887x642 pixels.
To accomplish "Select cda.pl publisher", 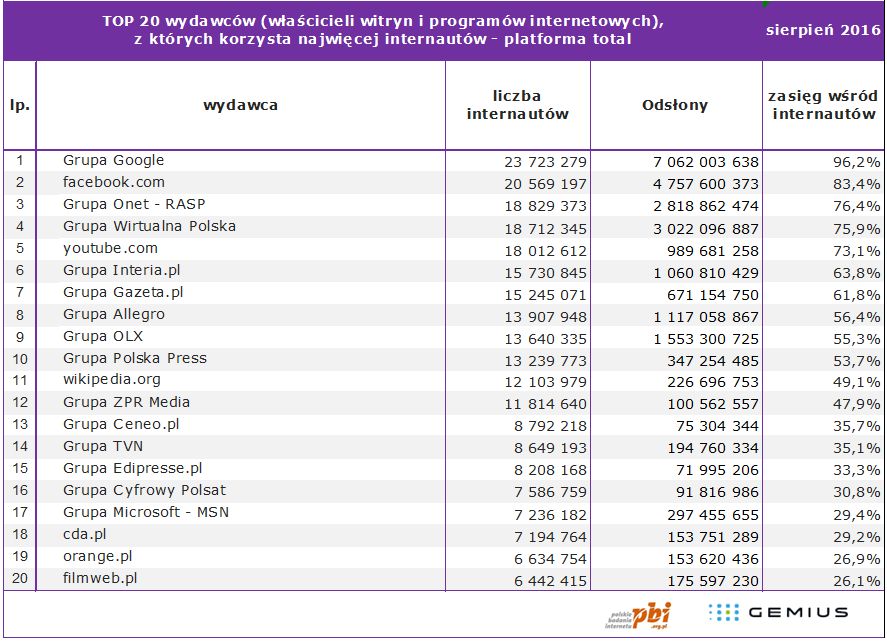I will point(85,535).
